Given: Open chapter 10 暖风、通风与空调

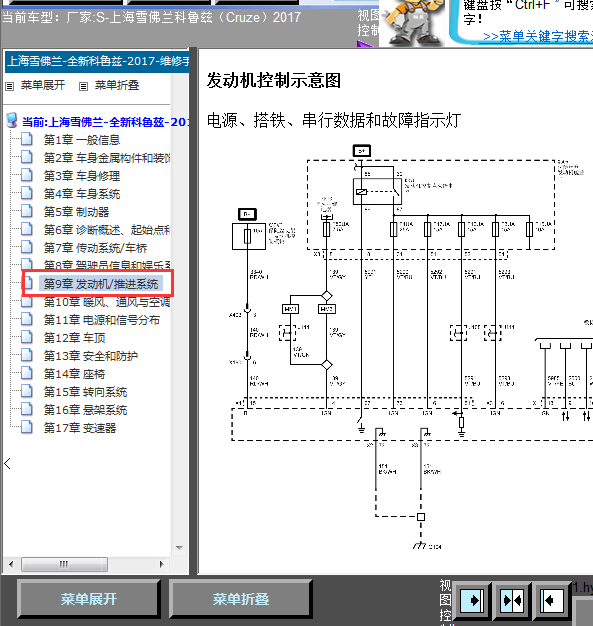Looking at the screenshot, I should pyautogui.click(x=107, y=302).
